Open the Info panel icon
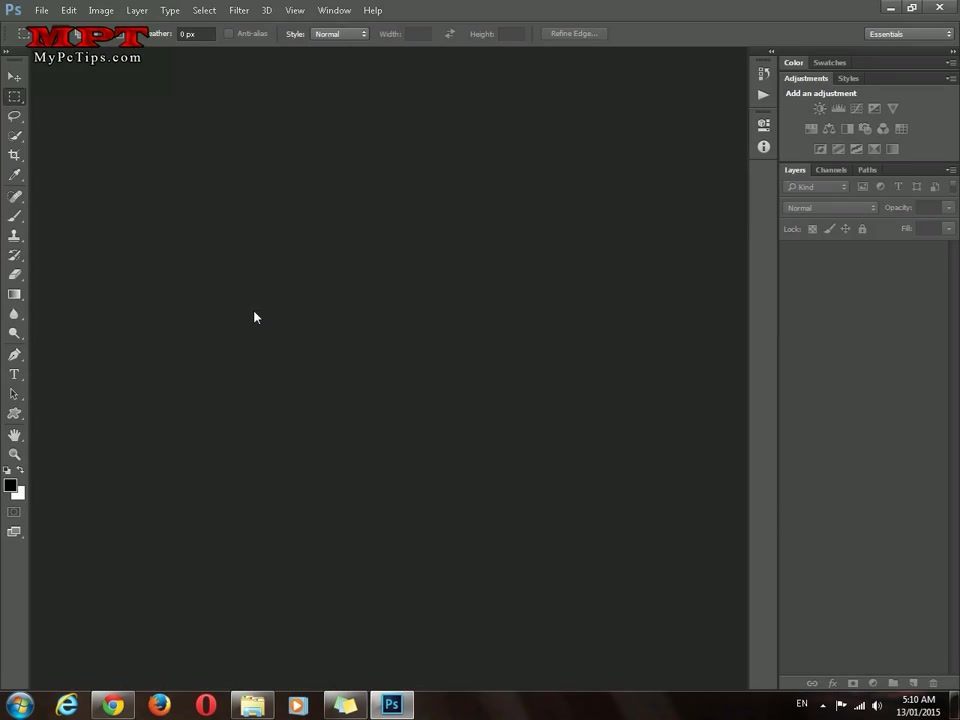 coord(763,147)
